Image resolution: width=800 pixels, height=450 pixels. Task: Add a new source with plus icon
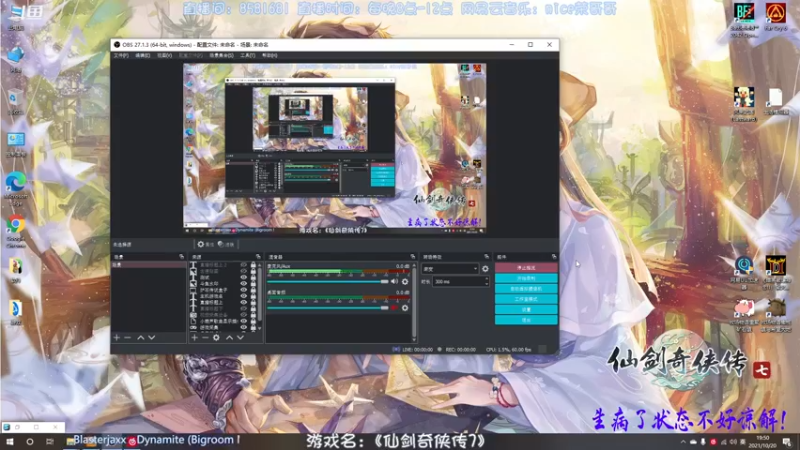coord(194,337)
